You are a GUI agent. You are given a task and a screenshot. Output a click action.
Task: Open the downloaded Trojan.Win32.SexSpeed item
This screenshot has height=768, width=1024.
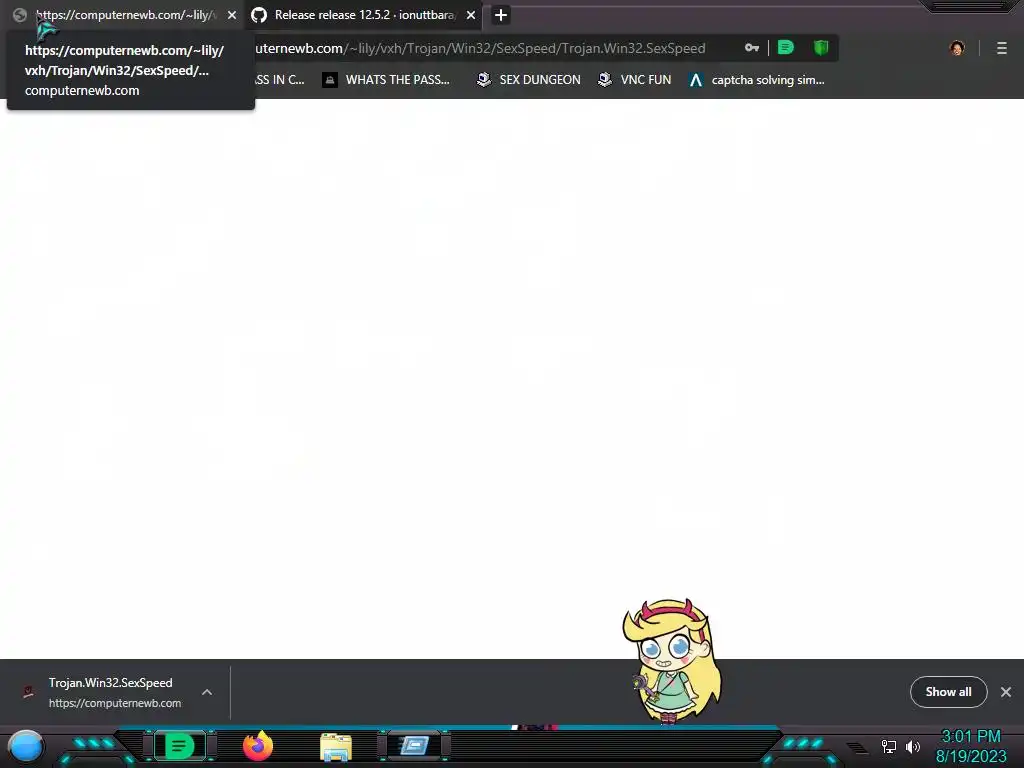pos(110,692)
